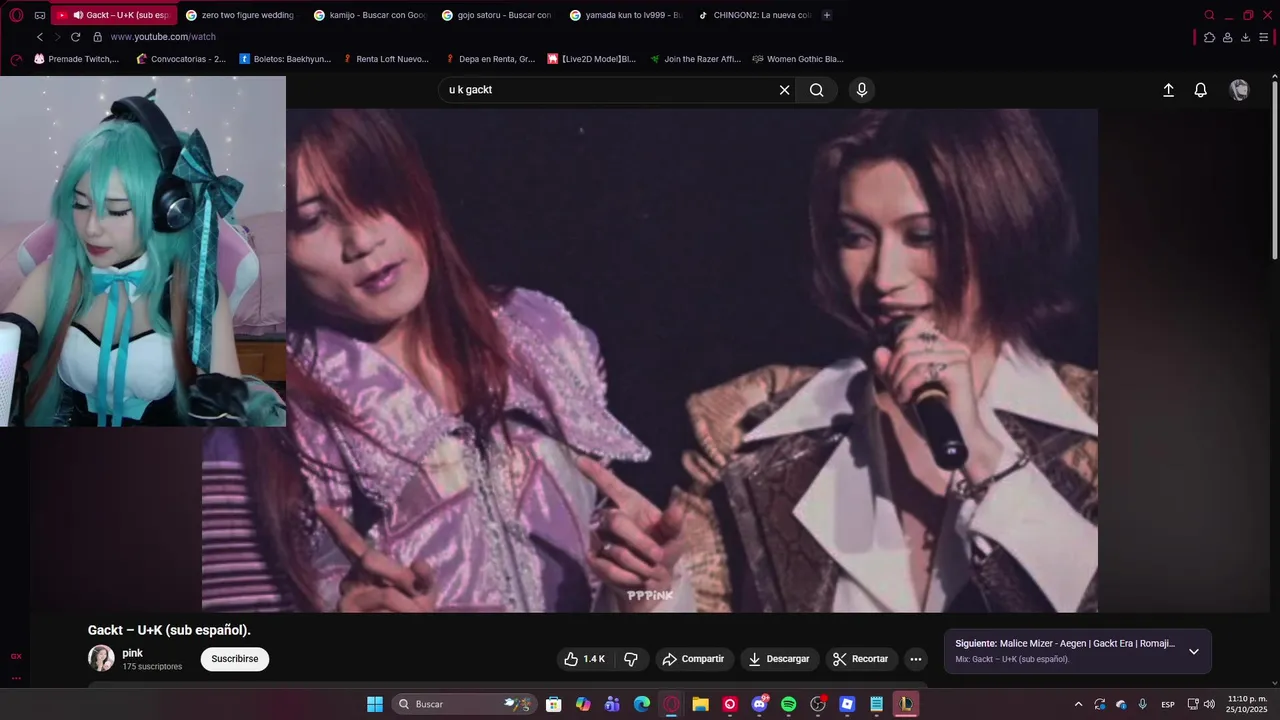The width and height of the screenshot is (1280, 720).
Task: Subscribe to the pink channel
Action: pos(235,659)
